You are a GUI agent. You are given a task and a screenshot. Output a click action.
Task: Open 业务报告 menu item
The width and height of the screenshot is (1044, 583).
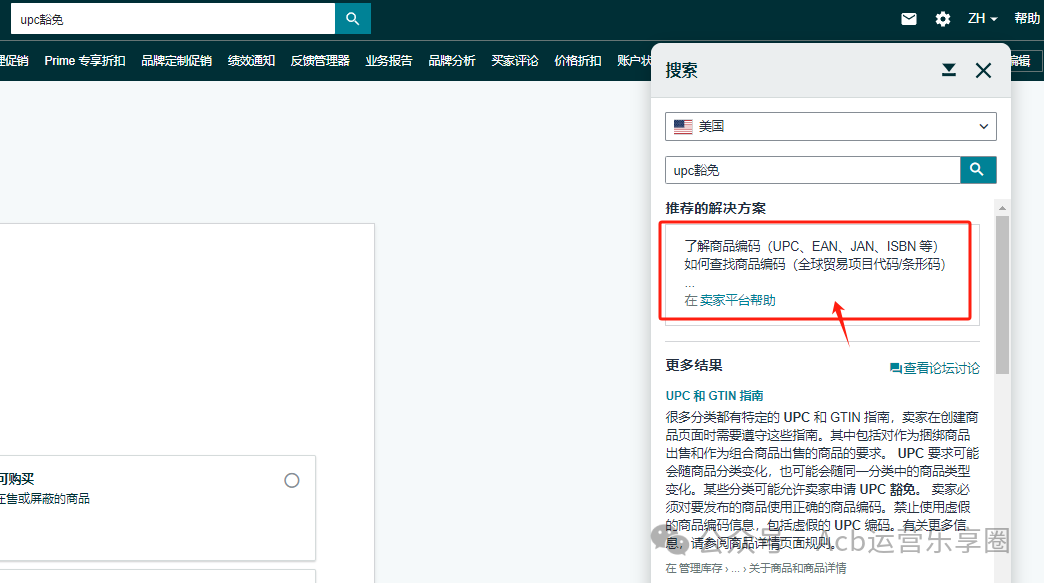[389, 61]
